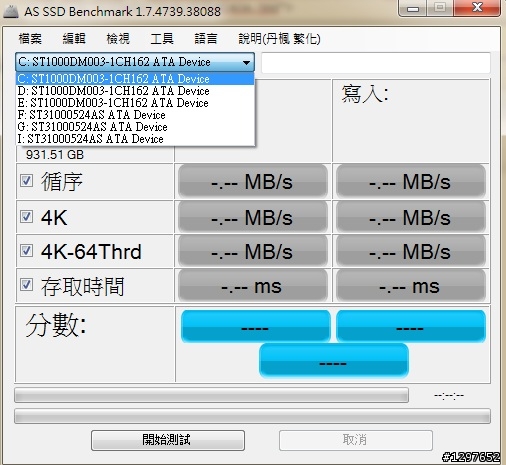Click the 4K-64Thrd write result field
Viewport: 506px width, 465px height.
click(411, 251)
